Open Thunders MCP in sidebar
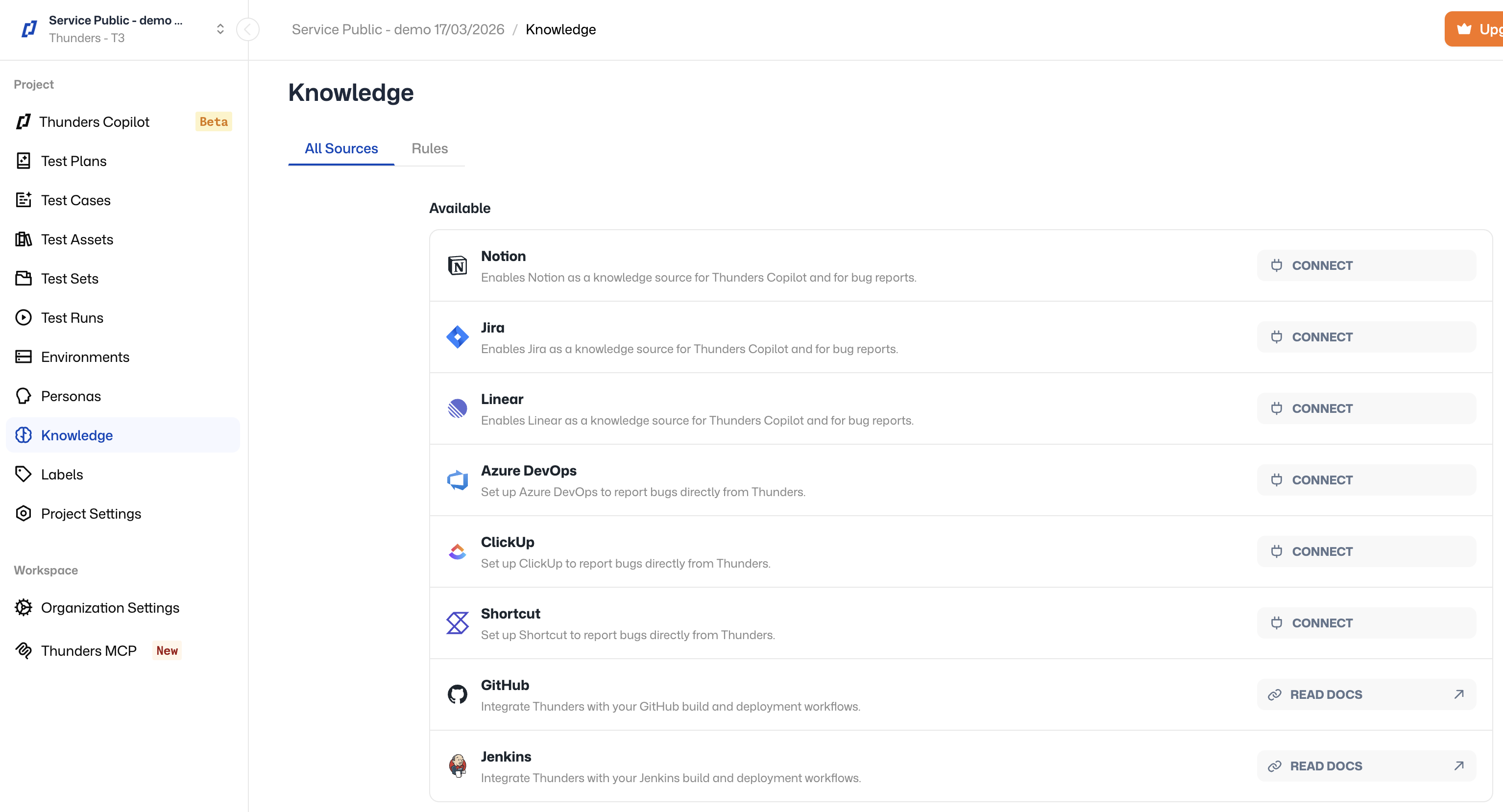The image size is (1503, 812). (88, 650)
